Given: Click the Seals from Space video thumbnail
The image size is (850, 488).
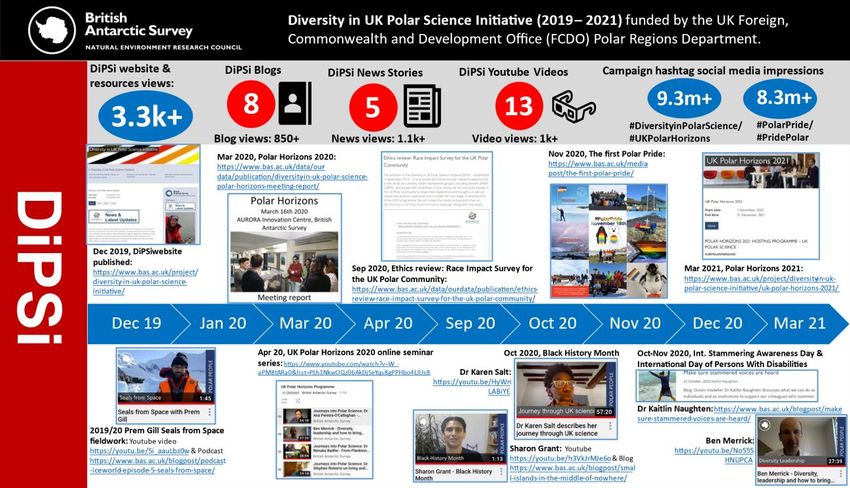Looking at the screenshot, I should (x=166, y=386).
